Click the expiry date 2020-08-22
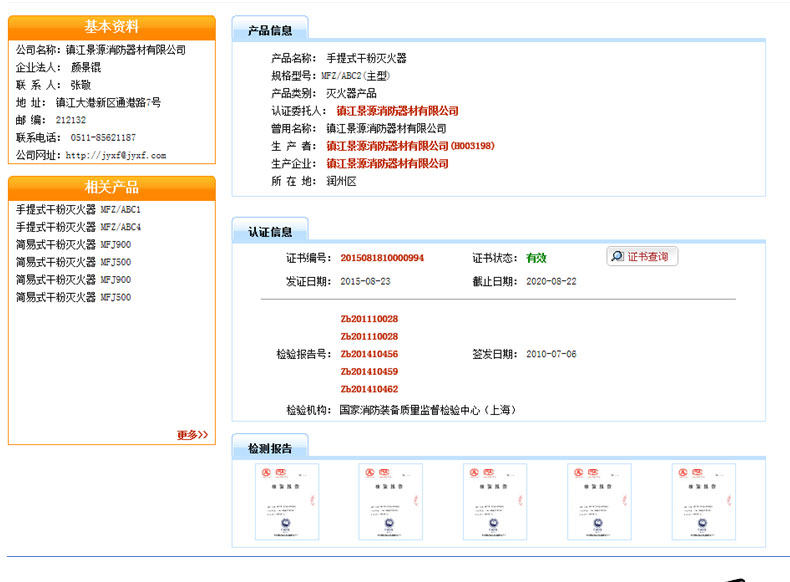This screenshot has height=582, width=790. (x=551, y=281)
